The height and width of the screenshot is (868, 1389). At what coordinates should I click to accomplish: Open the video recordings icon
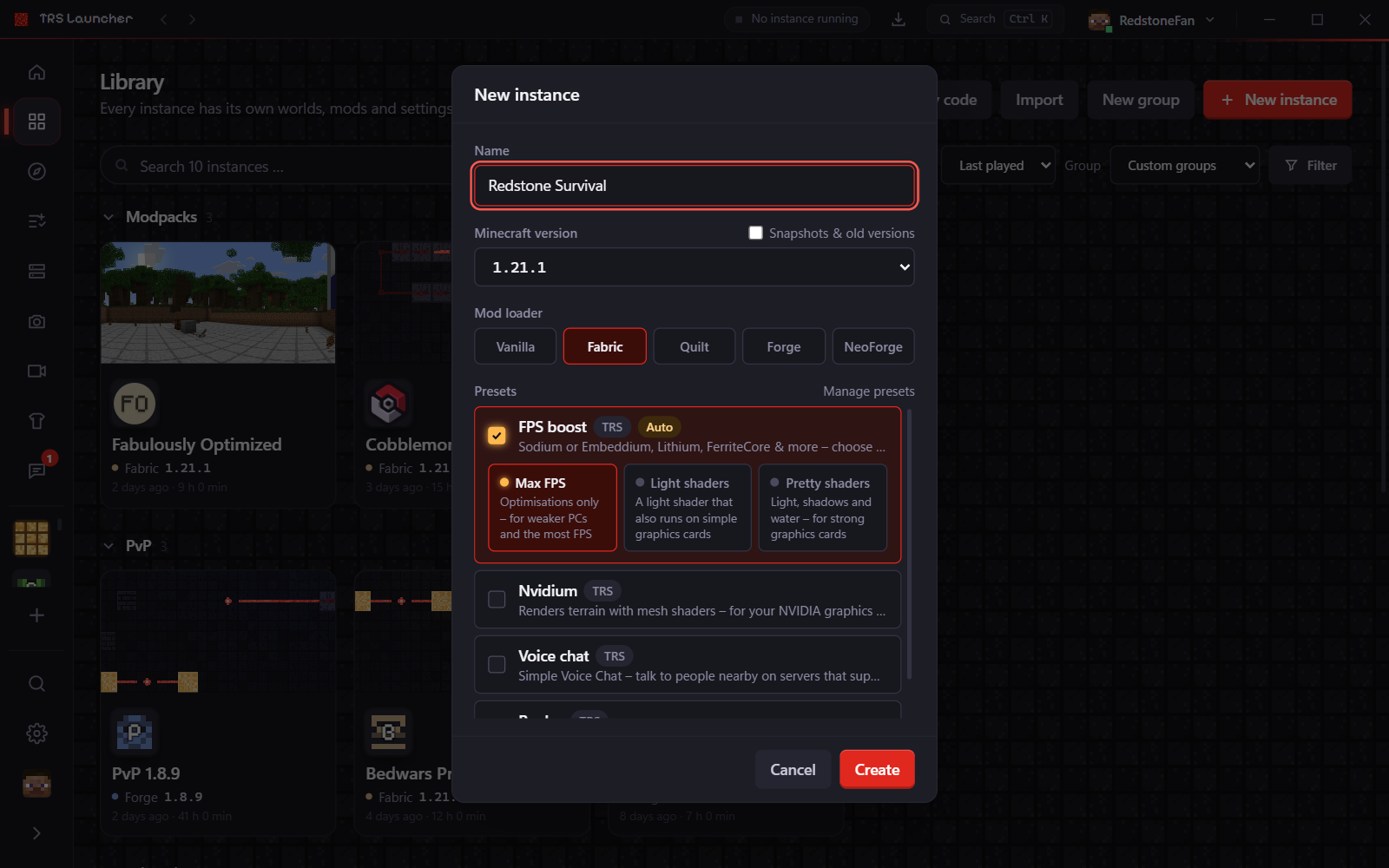pos(36,371)
